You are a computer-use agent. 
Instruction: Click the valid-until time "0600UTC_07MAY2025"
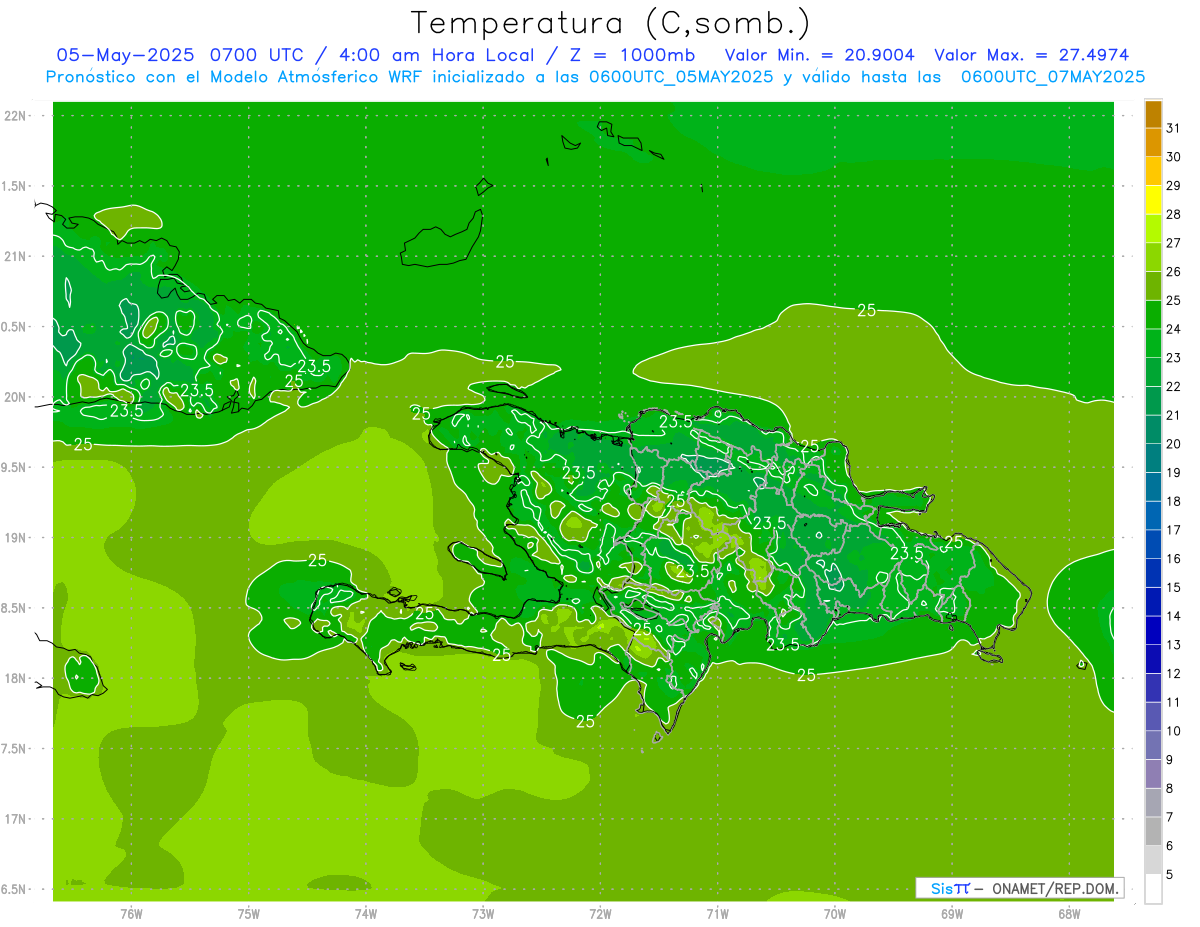pyautogui.click(x=1053, y=76)
